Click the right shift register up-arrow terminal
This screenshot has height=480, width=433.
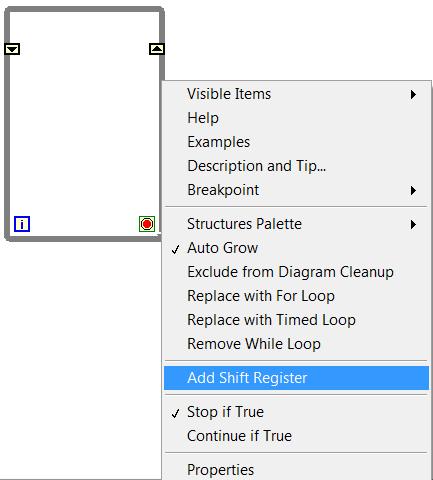[156, 49]
